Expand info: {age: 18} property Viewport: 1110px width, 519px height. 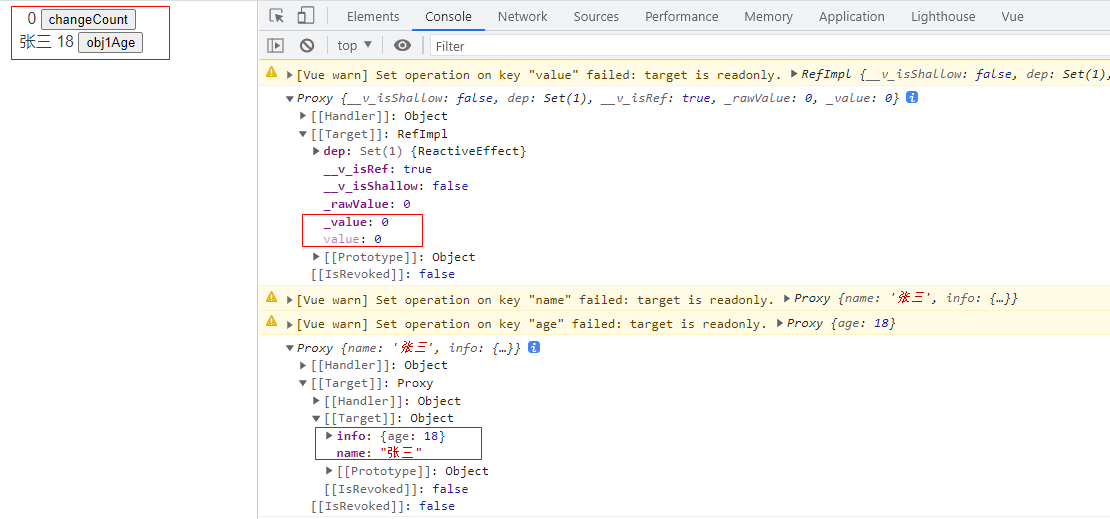(x=329, y=436)
